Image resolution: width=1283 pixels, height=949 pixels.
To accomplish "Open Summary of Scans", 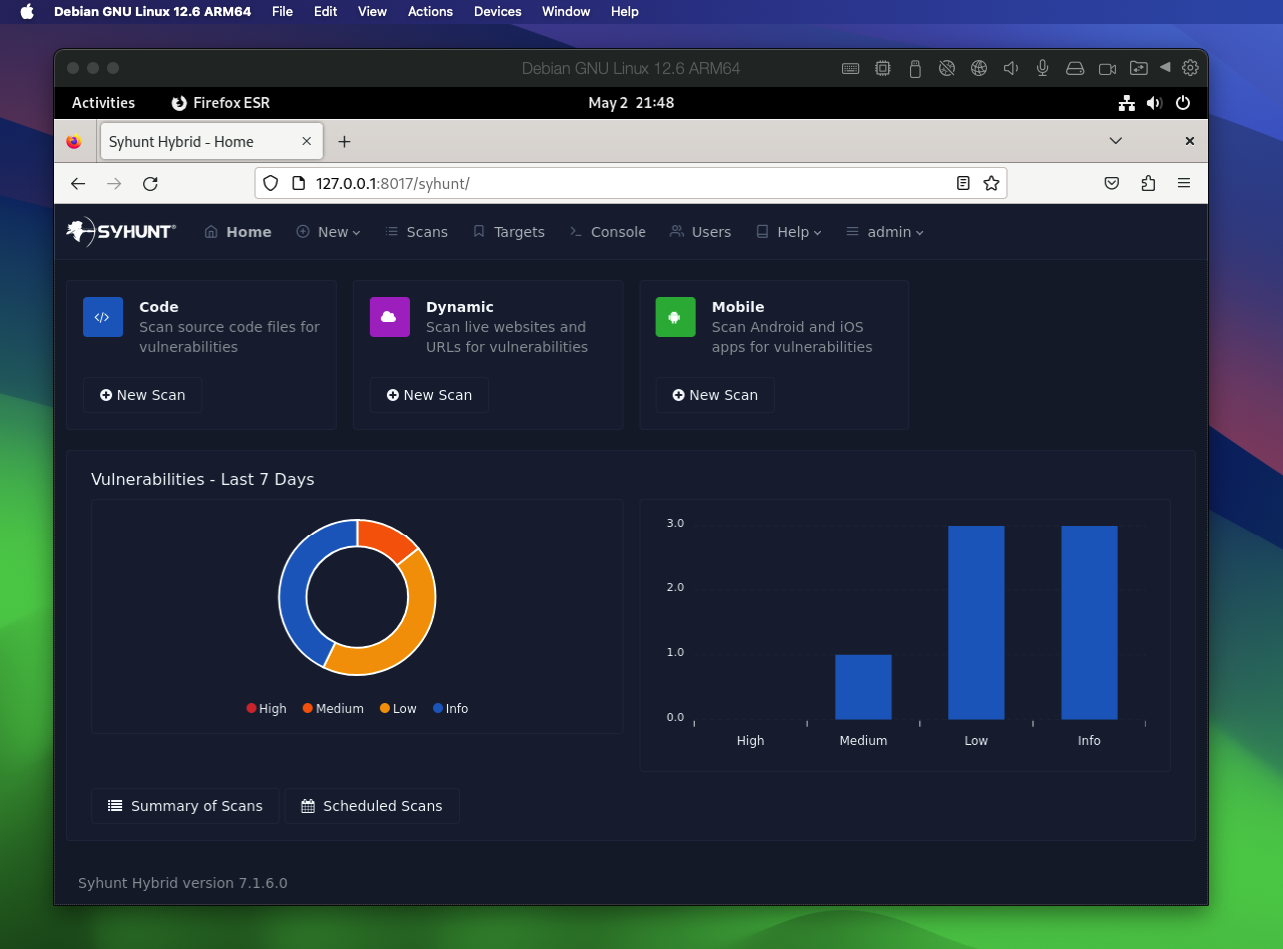I will click(185, 806).
